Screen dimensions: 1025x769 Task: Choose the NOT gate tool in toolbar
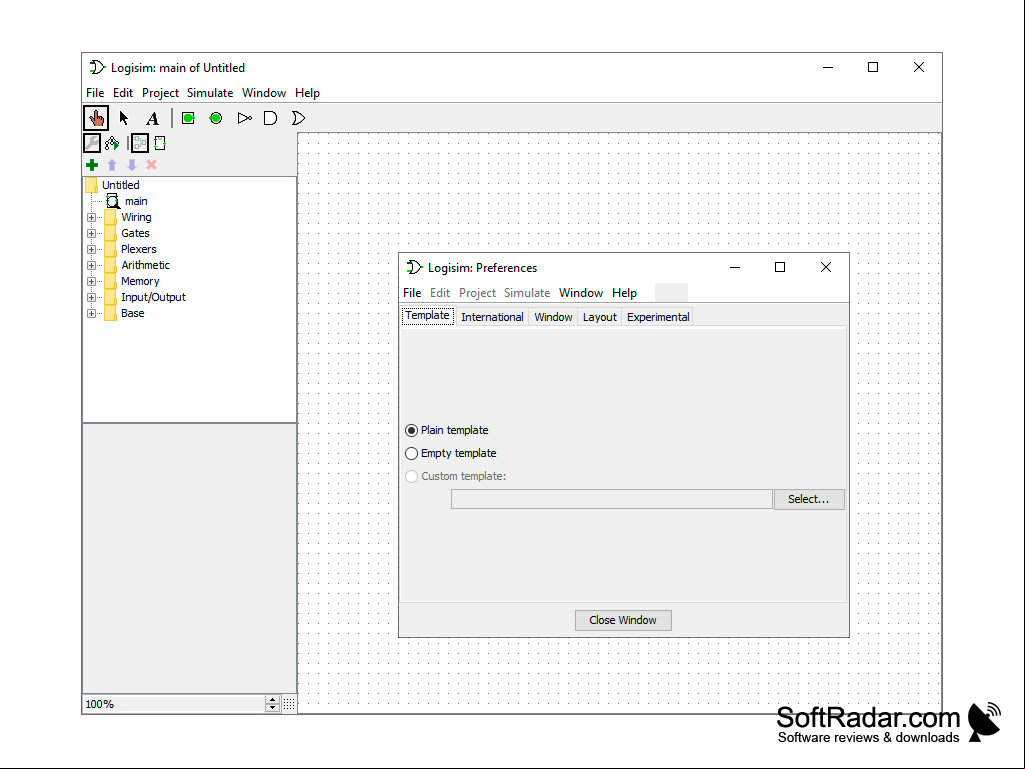click(x=244, y=118)
